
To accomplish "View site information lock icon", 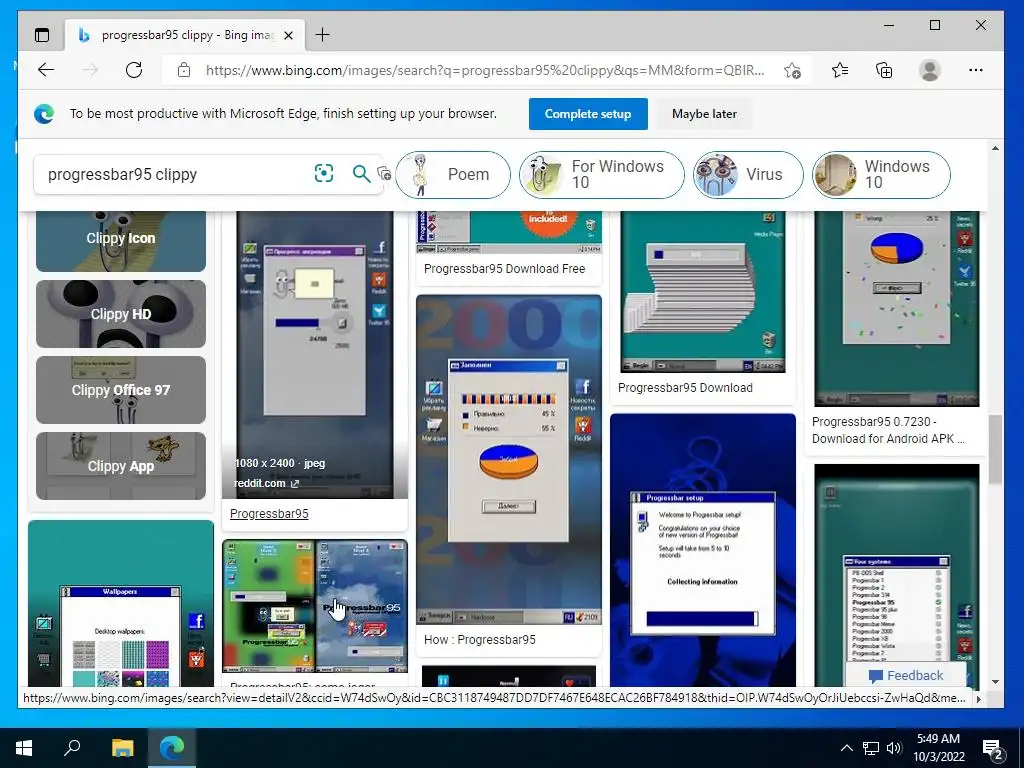I will (x=184, y=70).
